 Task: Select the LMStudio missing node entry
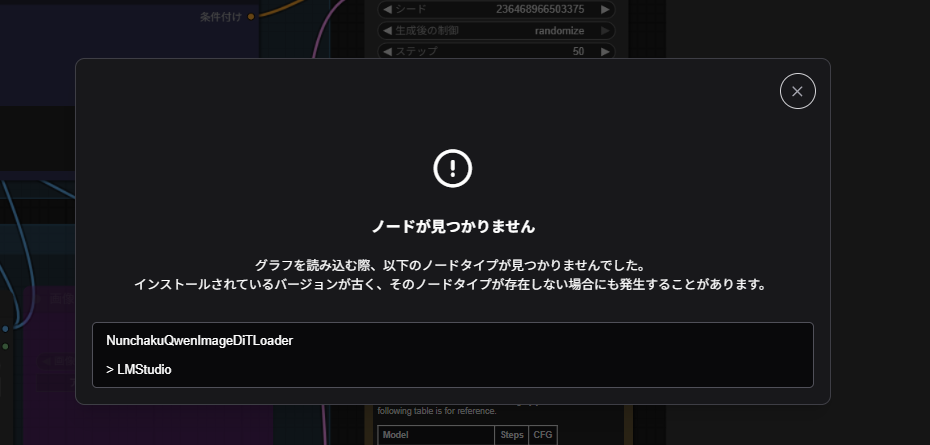[x=139, y=370]
